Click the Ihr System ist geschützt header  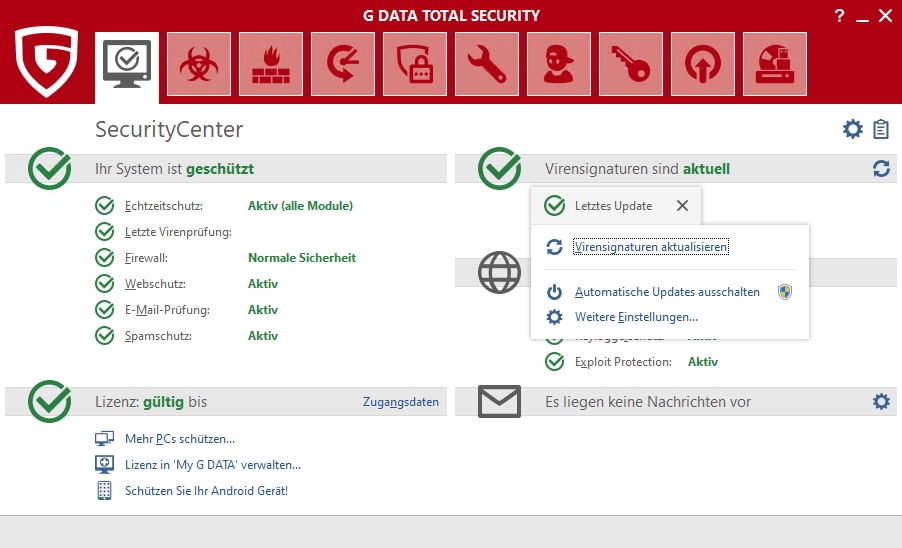(174, 169)
